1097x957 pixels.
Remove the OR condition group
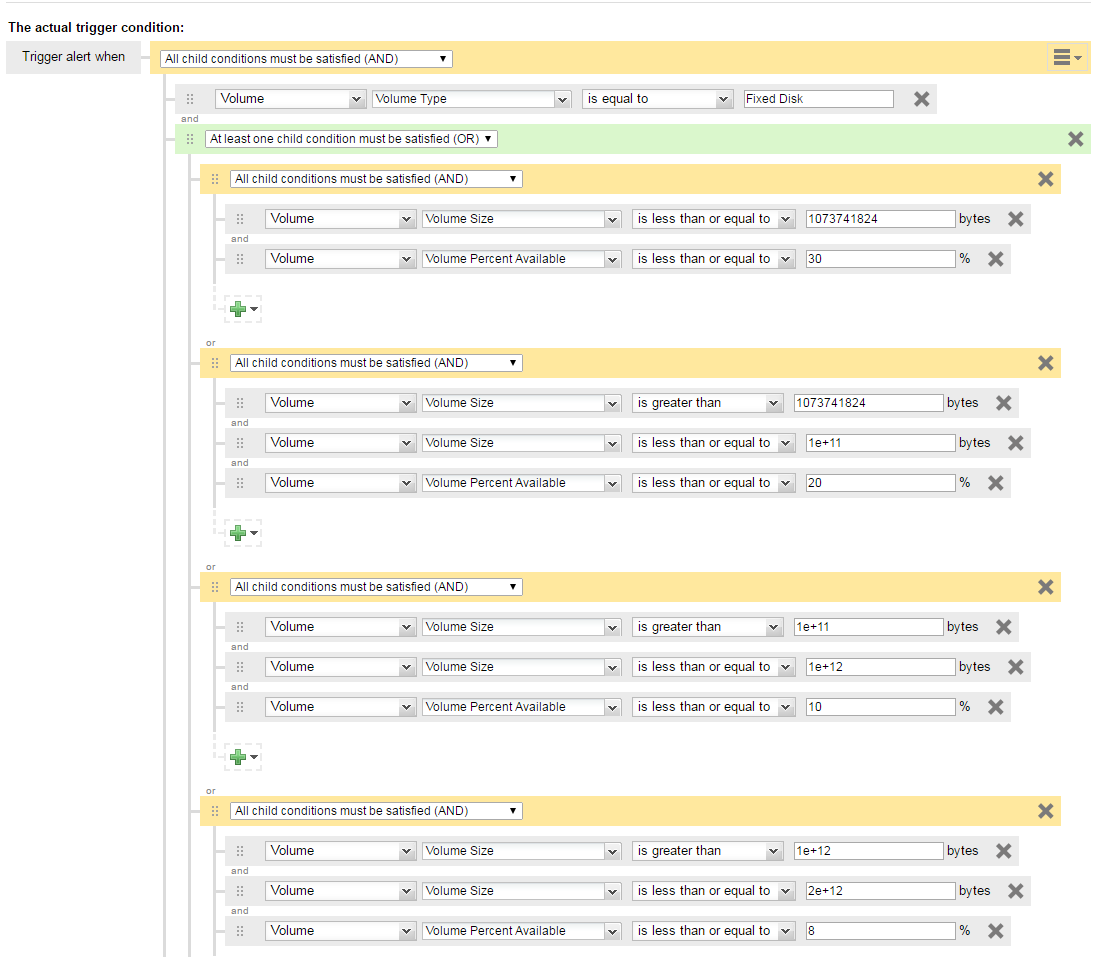click(x=1075, y=139)
